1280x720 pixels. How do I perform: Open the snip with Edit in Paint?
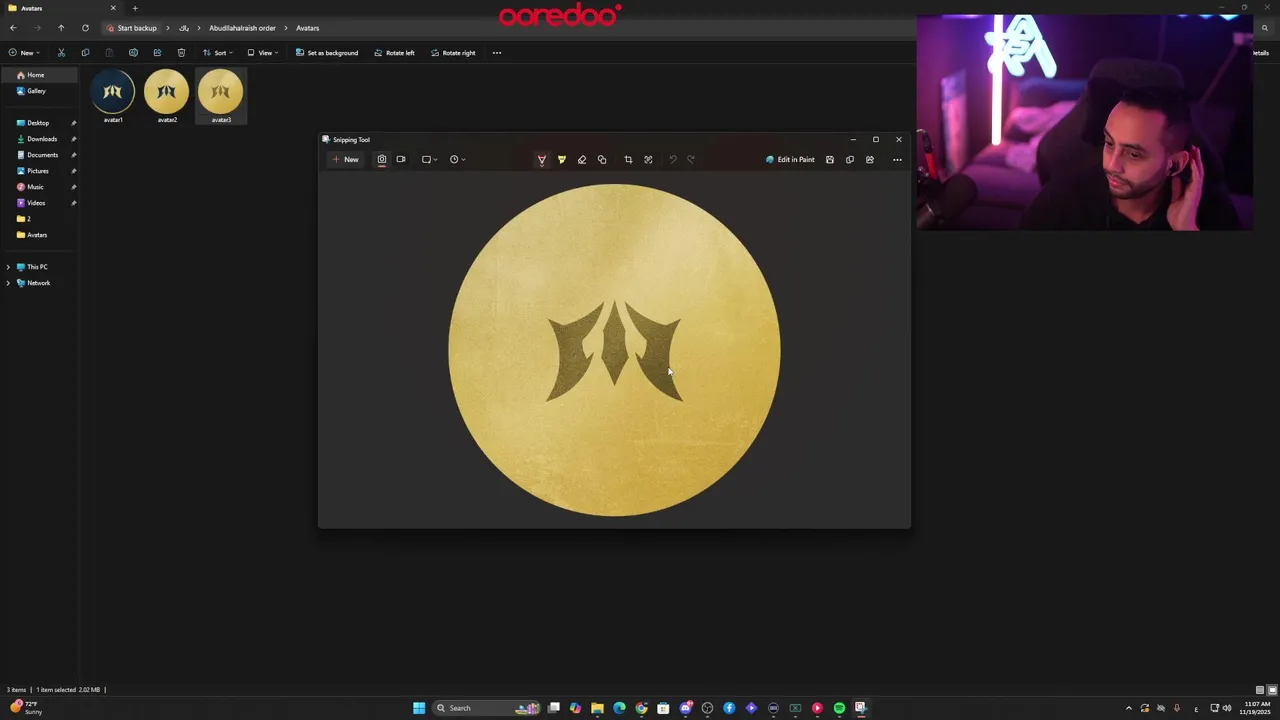790,159
